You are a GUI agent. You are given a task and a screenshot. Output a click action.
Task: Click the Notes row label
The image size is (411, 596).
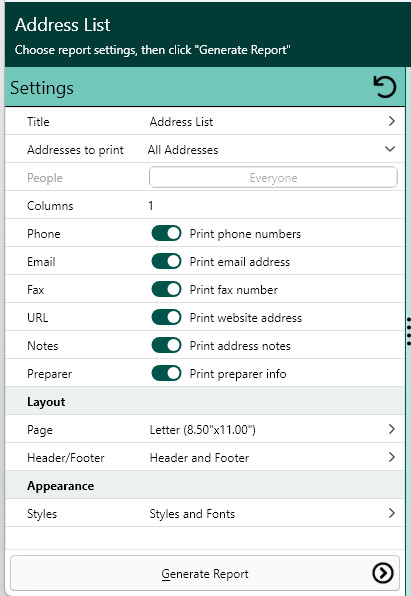tap(43, 346)
